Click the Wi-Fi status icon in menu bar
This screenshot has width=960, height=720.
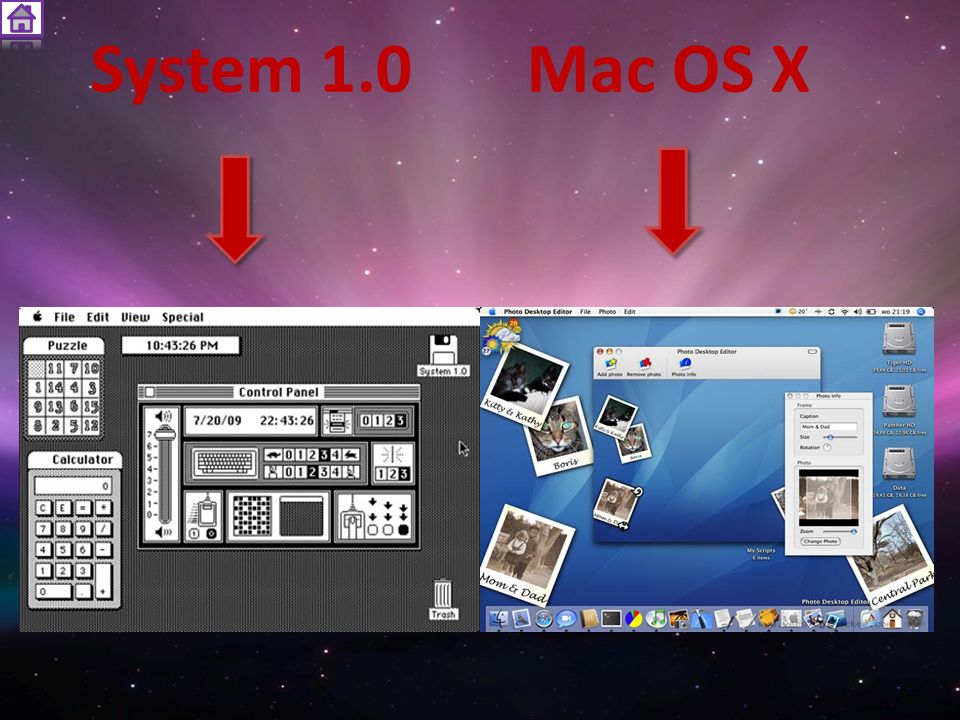(x=845, y=312)
